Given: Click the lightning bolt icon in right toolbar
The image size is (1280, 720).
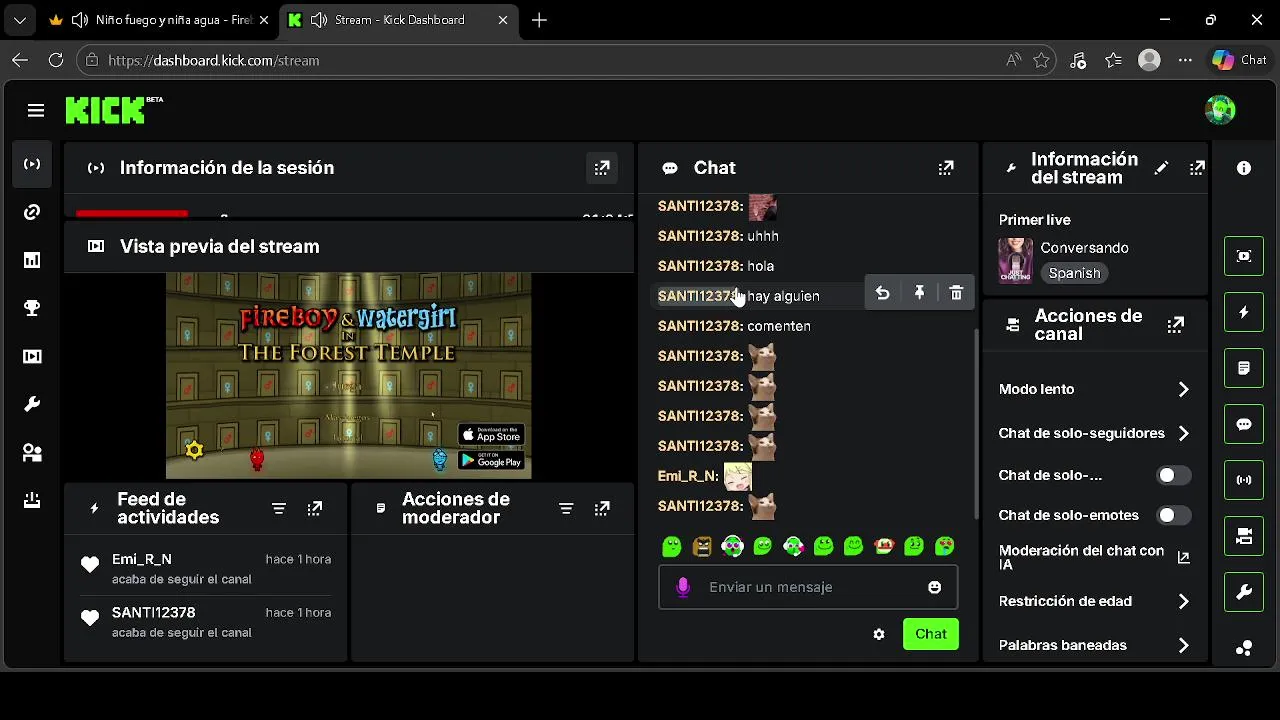Looking at the screenshot, I should coord(1244,312).
